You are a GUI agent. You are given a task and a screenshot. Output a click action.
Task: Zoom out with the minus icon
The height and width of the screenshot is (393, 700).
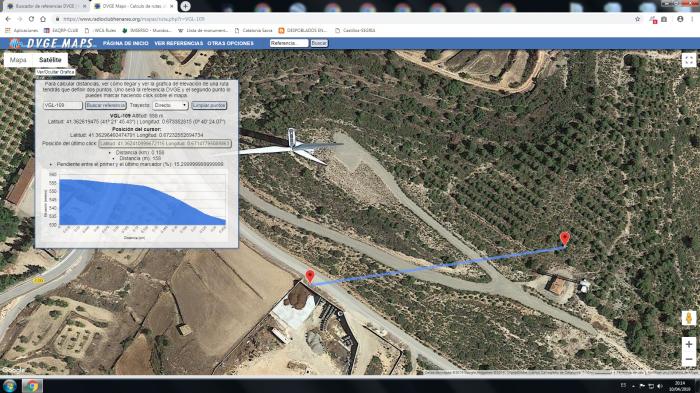689,359
